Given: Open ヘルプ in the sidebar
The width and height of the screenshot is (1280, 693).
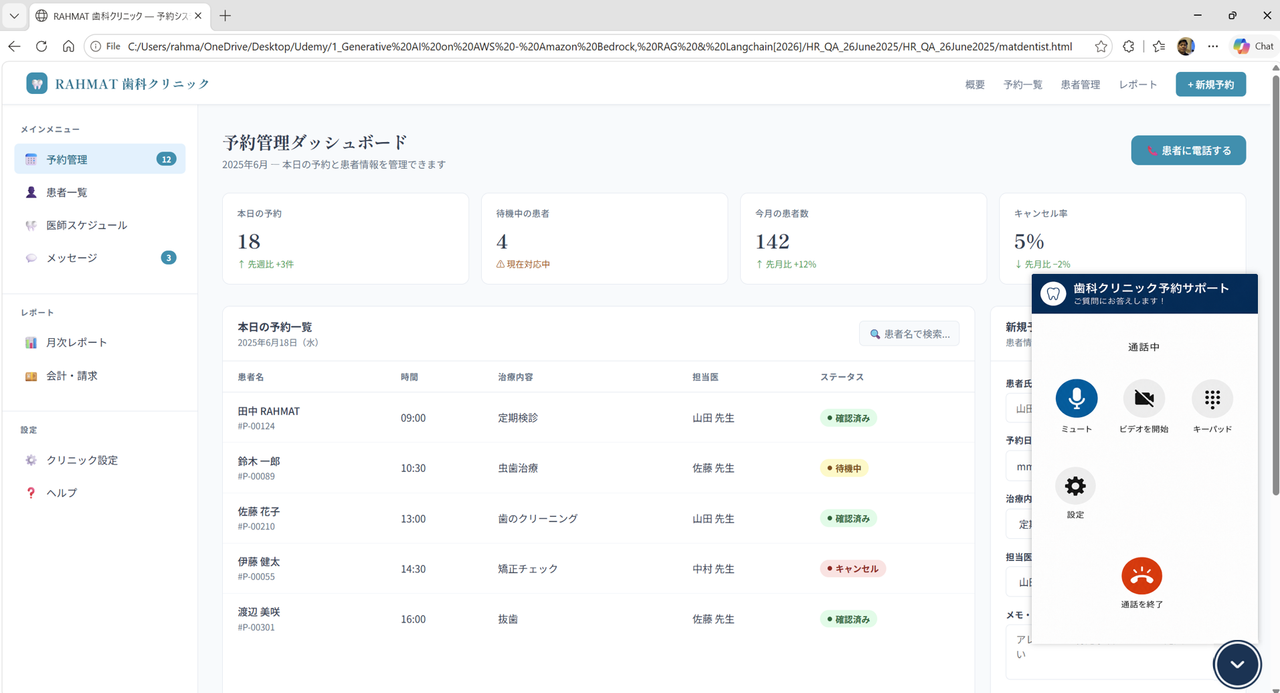Looking at the screenshot, I should 100,493.
